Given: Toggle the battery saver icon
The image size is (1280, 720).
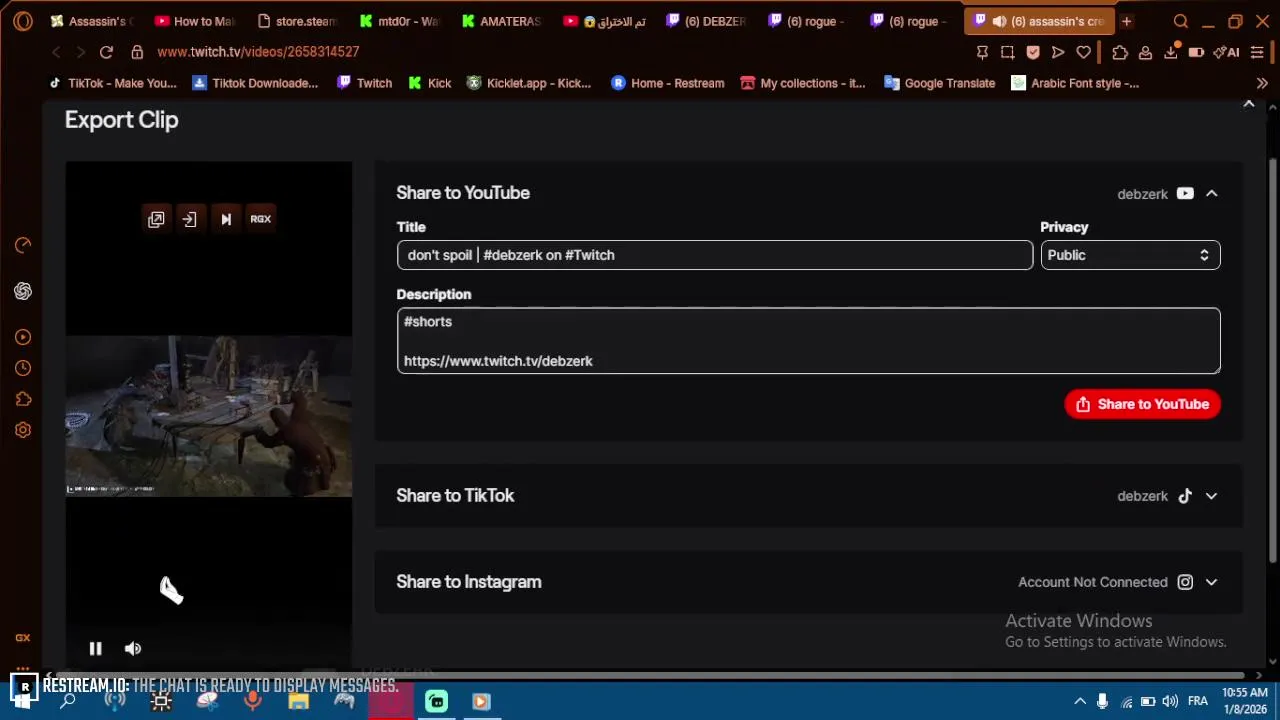Looking at the screenshot, I should (x=1196, y=52).
